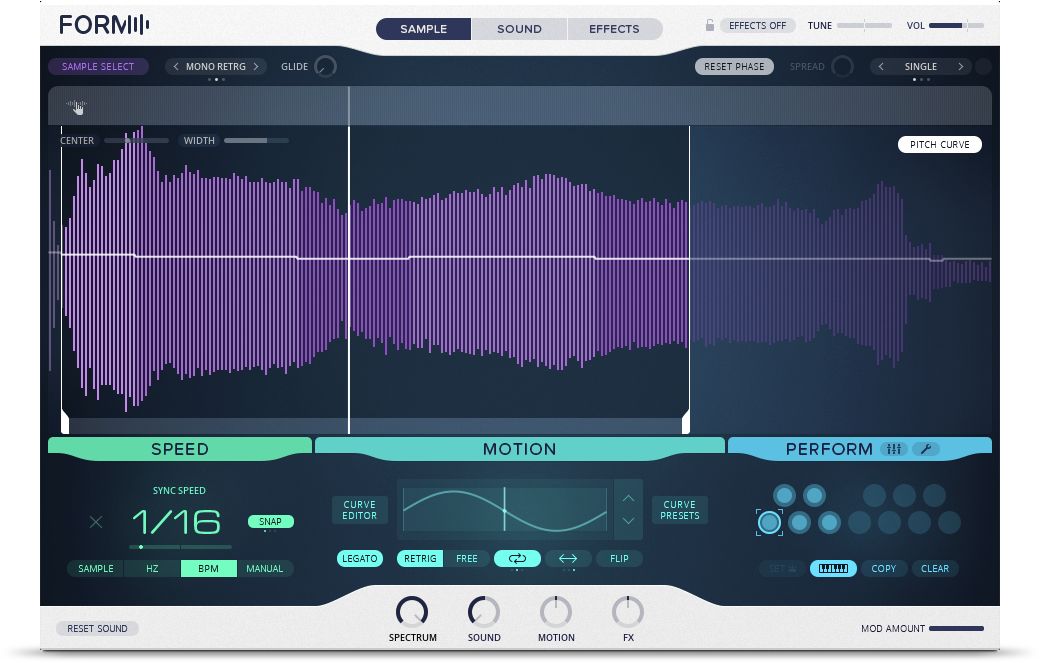Select the back-and-forth arrows motion icon
The height and width of the screenshot is (663, 1040).
568,559
